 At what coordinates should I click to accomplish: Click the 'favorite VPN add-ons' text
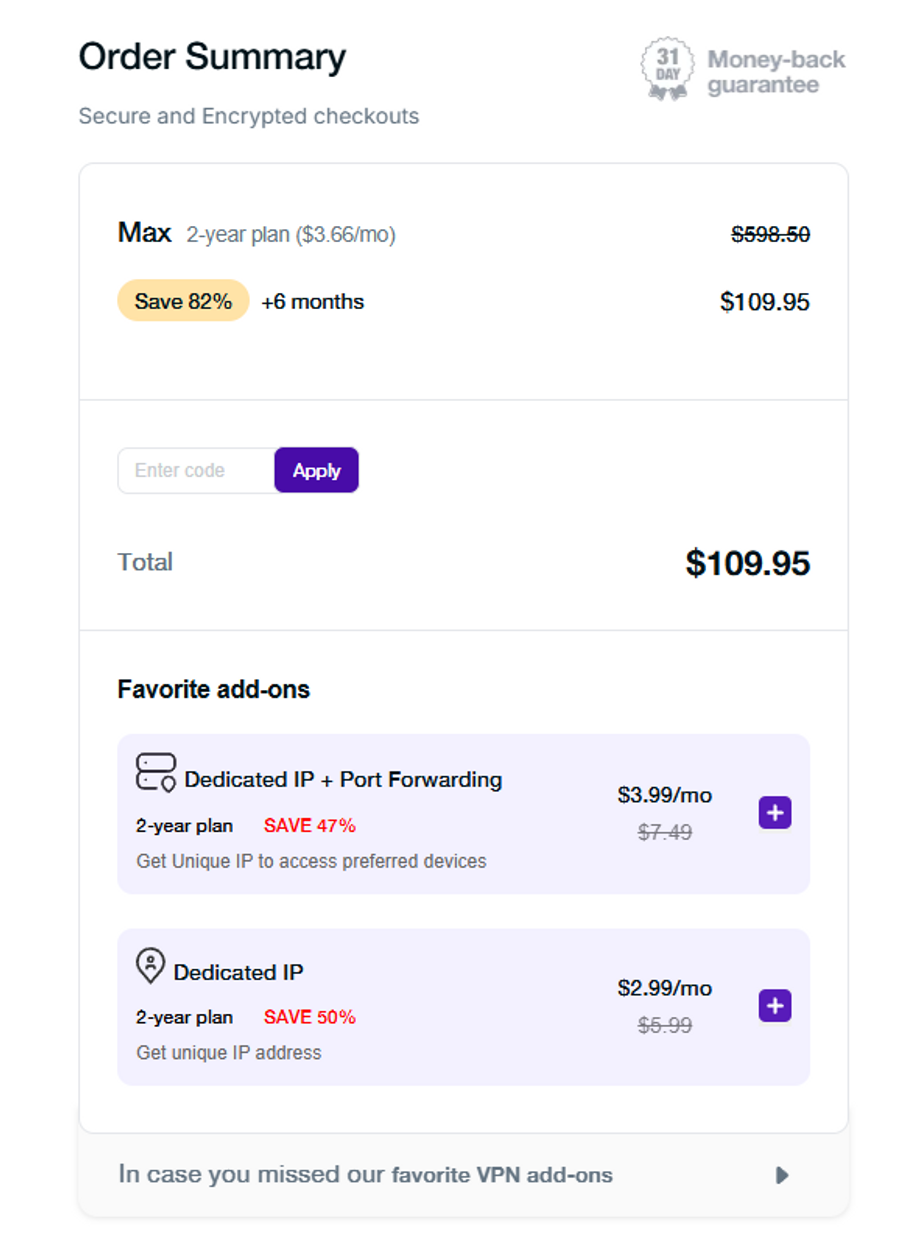pos(501,1175)
